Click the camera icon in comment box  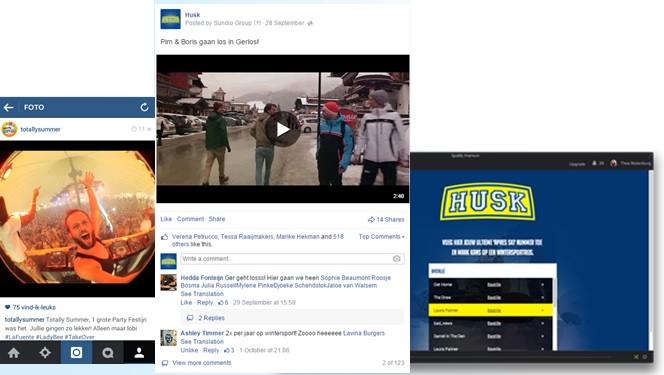click(x=396, y=259)
